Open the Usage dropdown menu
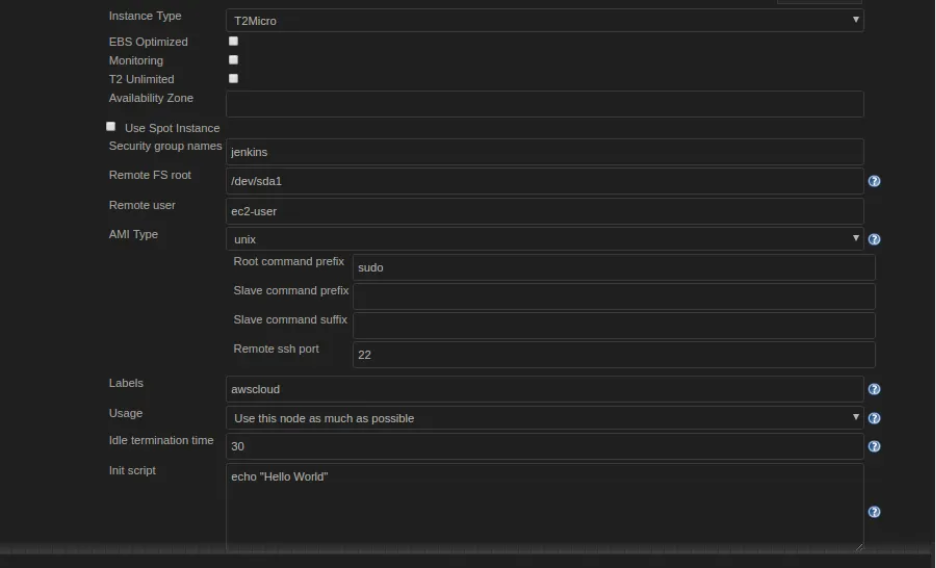The height and width of the screenshot is (568, 936). click(x=544, y=418)
